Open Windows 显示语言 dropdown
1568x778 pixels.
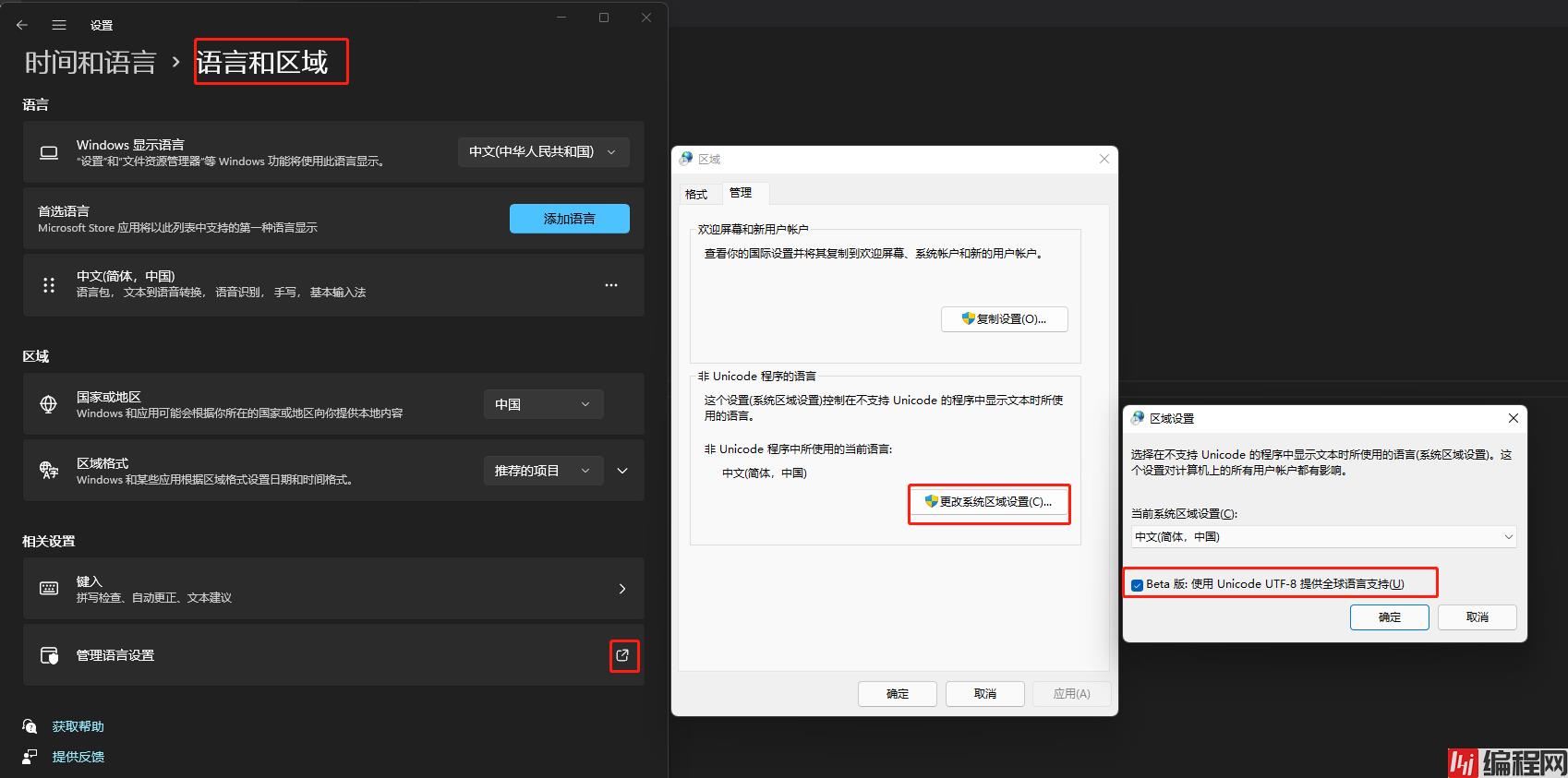543,152
